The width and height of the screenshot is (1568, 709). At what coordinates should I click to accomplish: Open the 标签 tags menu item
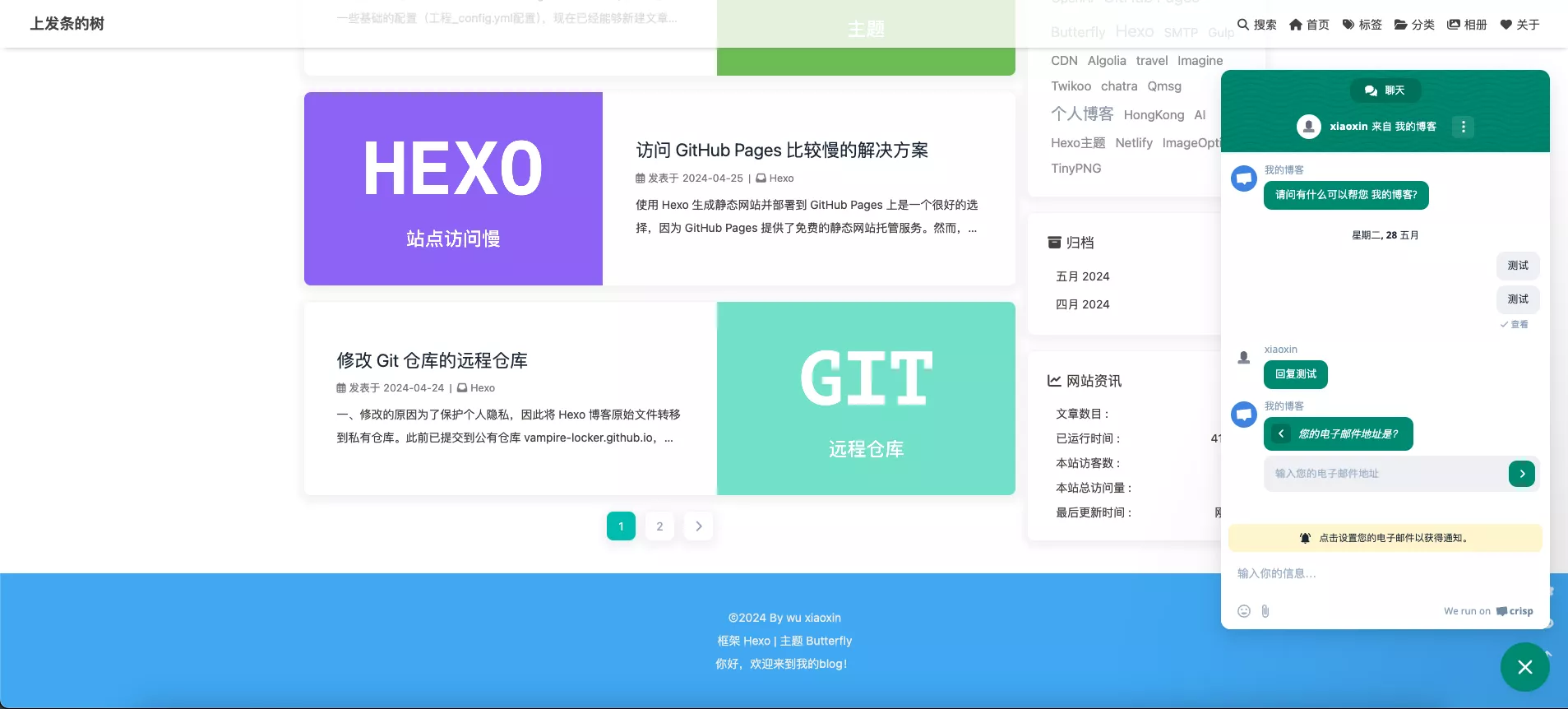click(x=1362, y=25)
